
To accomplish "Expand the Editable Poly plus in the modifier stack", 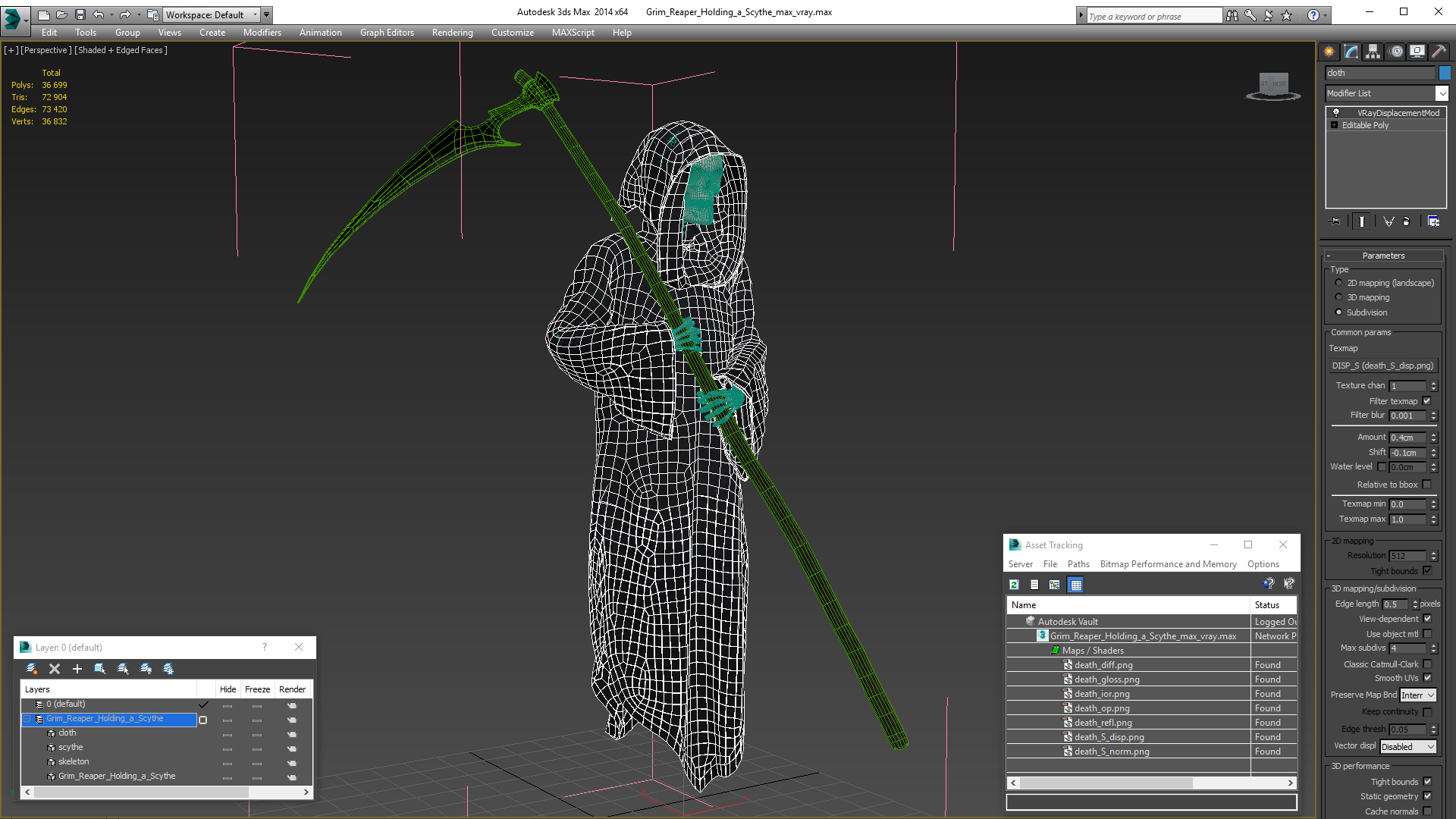I will [x=1335, y=125].
